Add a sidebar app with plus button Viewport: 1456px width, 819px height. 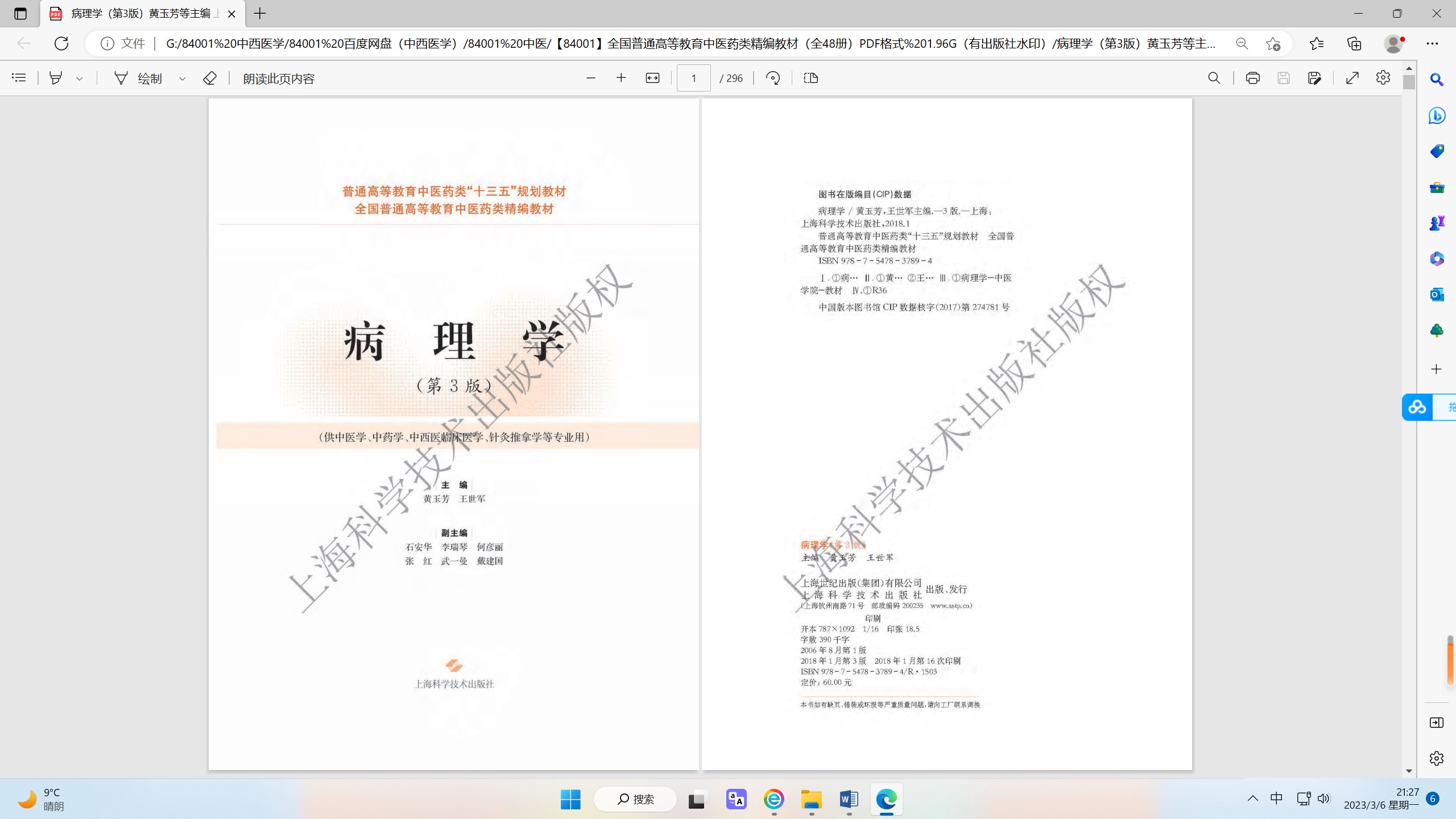1437,369
